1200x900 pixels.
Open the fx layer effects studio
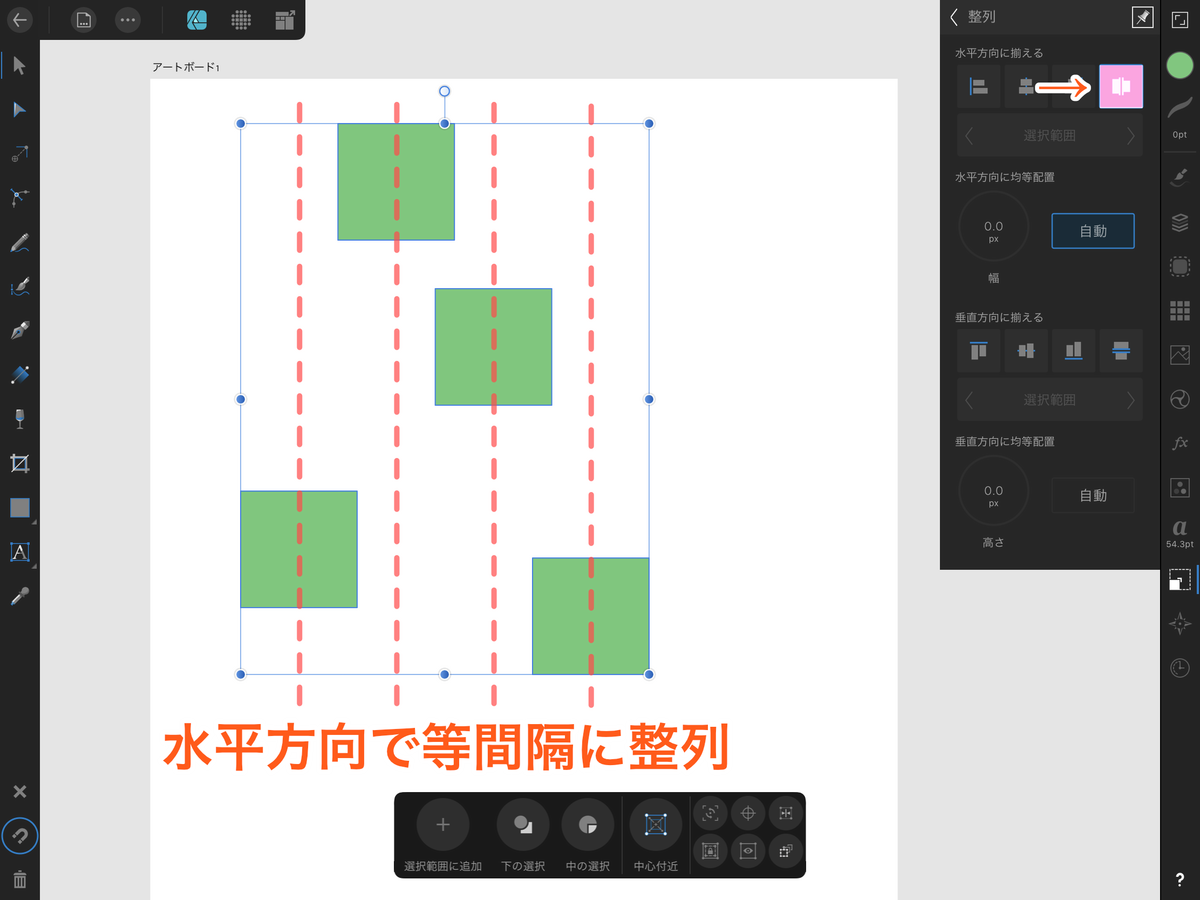1180,442
